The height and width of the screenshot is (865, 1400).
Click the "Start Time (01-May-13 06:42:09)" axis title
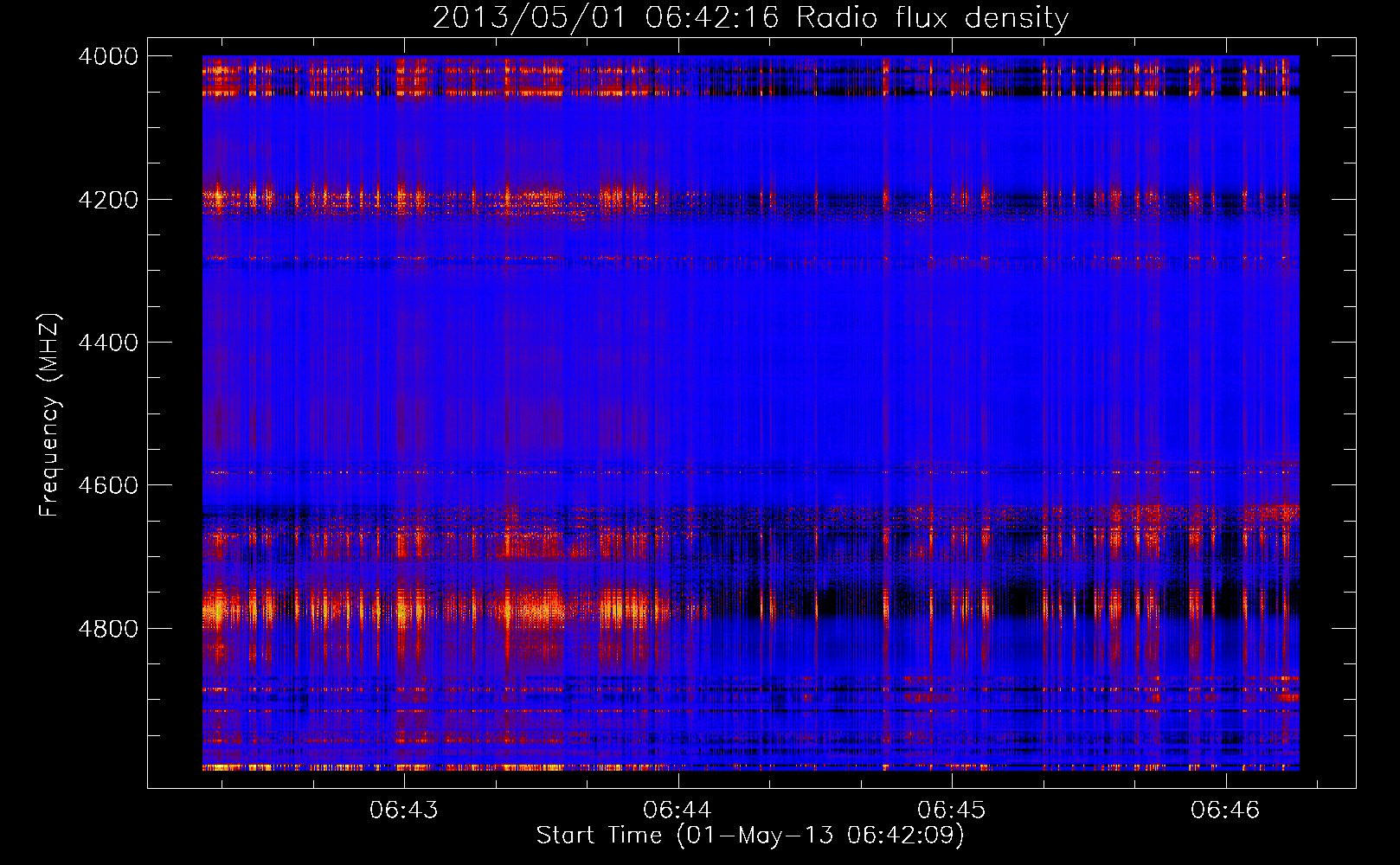coord(750,836)
